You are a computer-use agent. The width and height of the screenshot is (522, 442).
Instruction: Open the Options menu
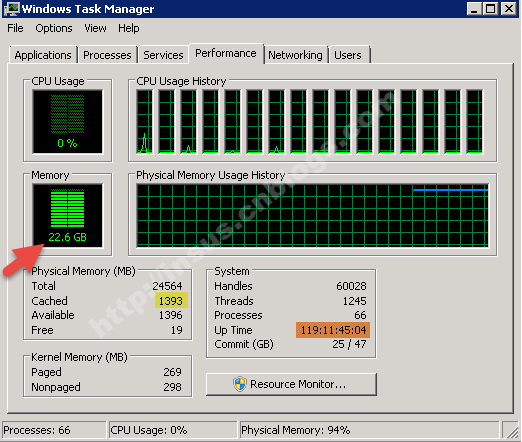(54, 28)
